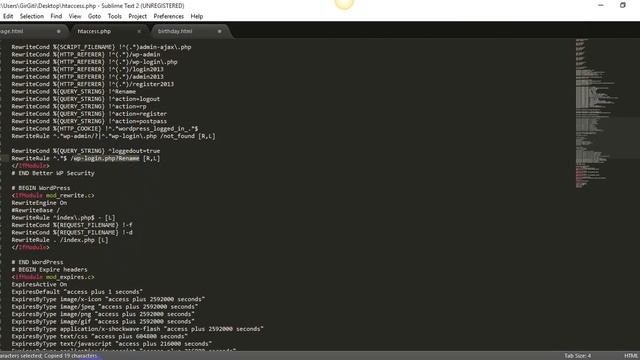Open the Edit menu
This screenshot has height=360, width=640.
click(8, 16)
